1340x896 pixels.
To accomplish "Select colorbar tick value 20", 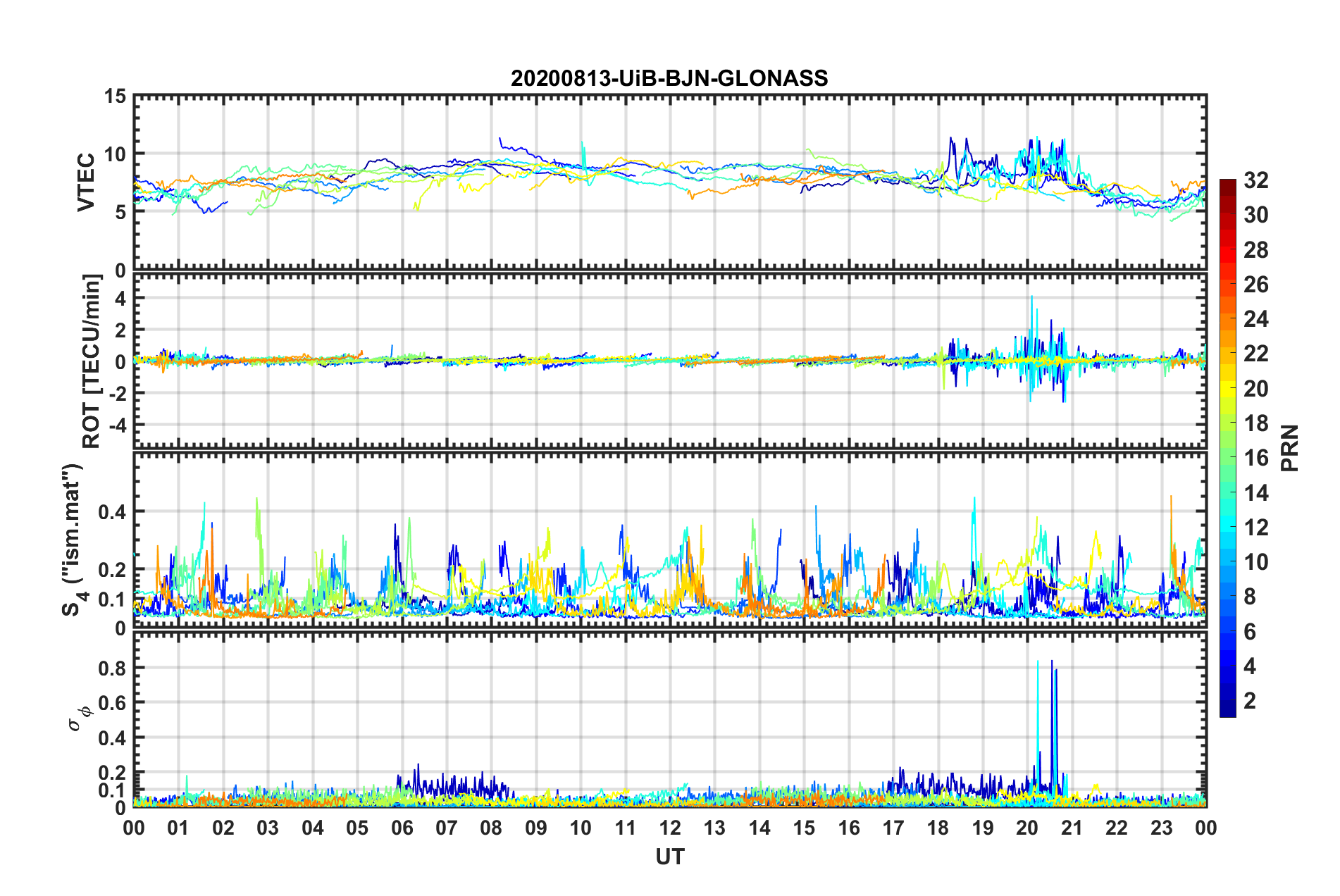I will (1255, 389).
